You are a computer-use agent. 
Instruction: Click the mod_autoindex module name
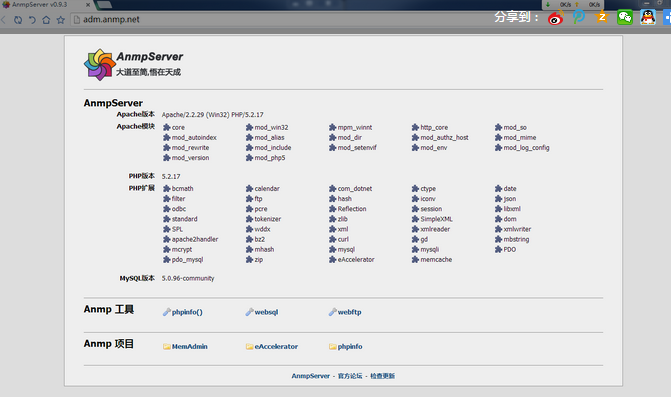tap(194, 138)
